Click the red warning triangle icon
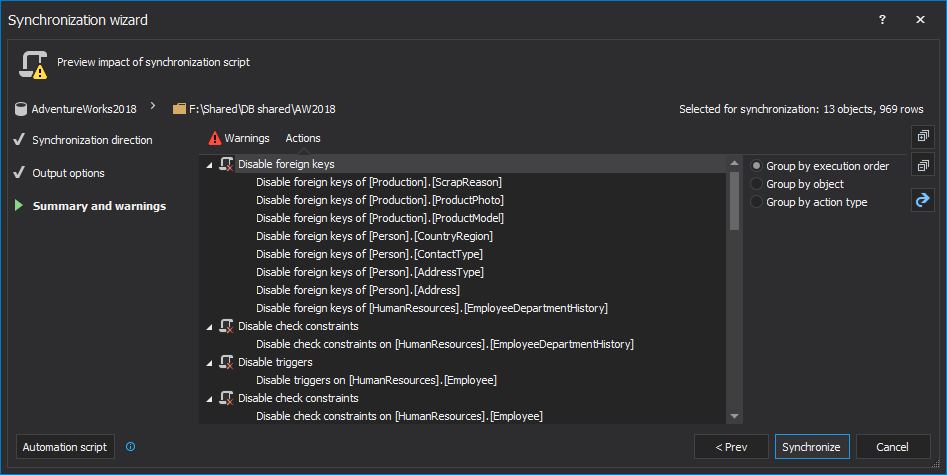The width and height of the screenshot is (947, 475). pyautogui.click(x=214, y=138)
